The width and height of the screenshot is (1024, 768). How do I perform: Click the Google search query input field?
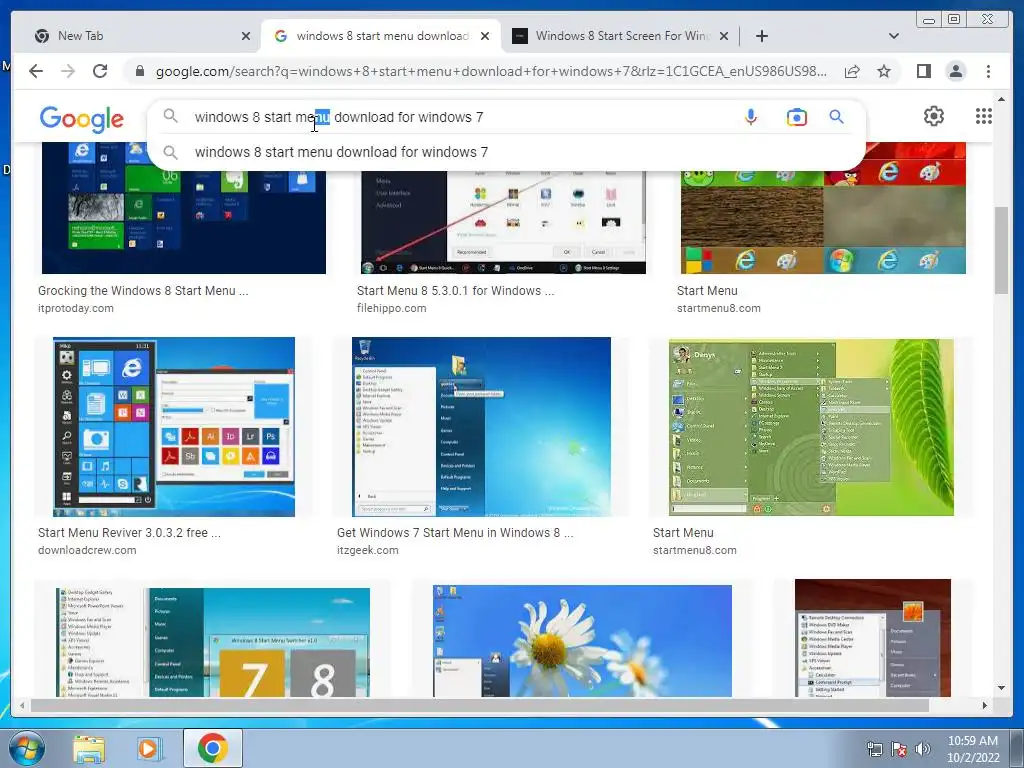457,117
